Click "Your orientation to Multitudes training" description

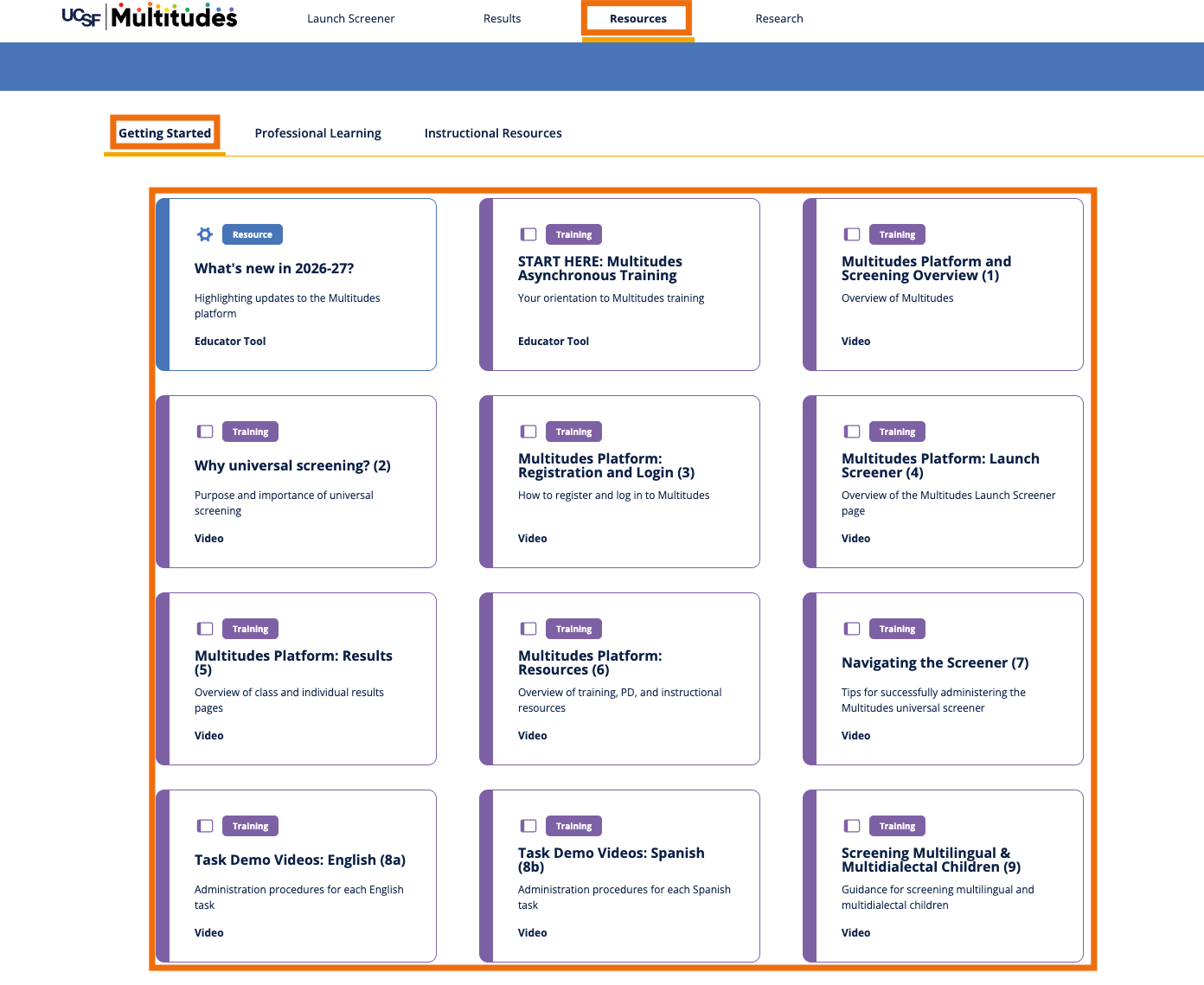[x=611, y=298]
